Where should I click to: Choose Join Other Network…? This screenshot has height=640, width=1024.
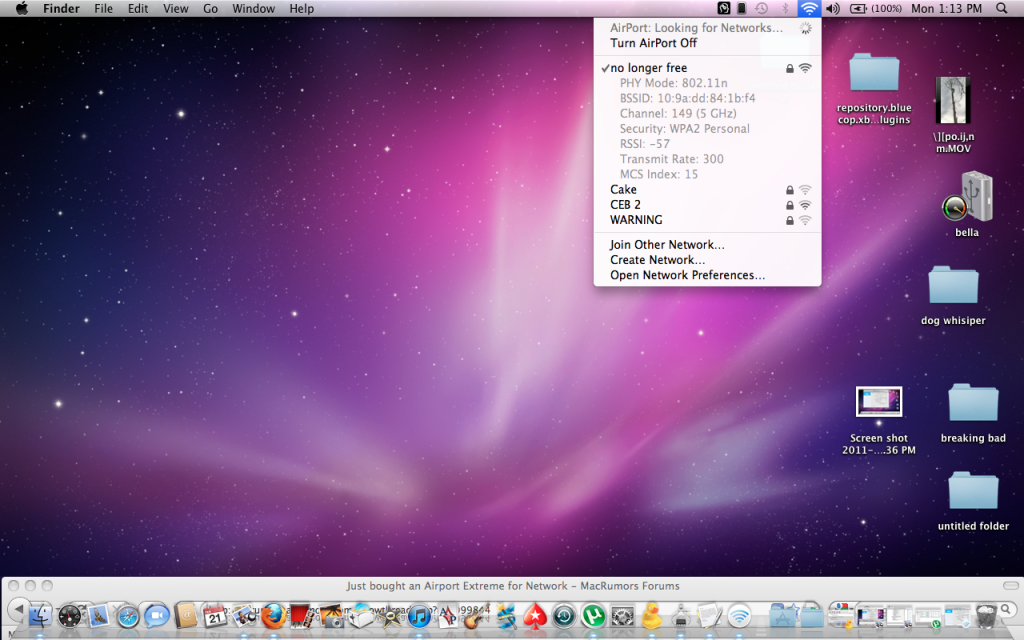(707, 245)
